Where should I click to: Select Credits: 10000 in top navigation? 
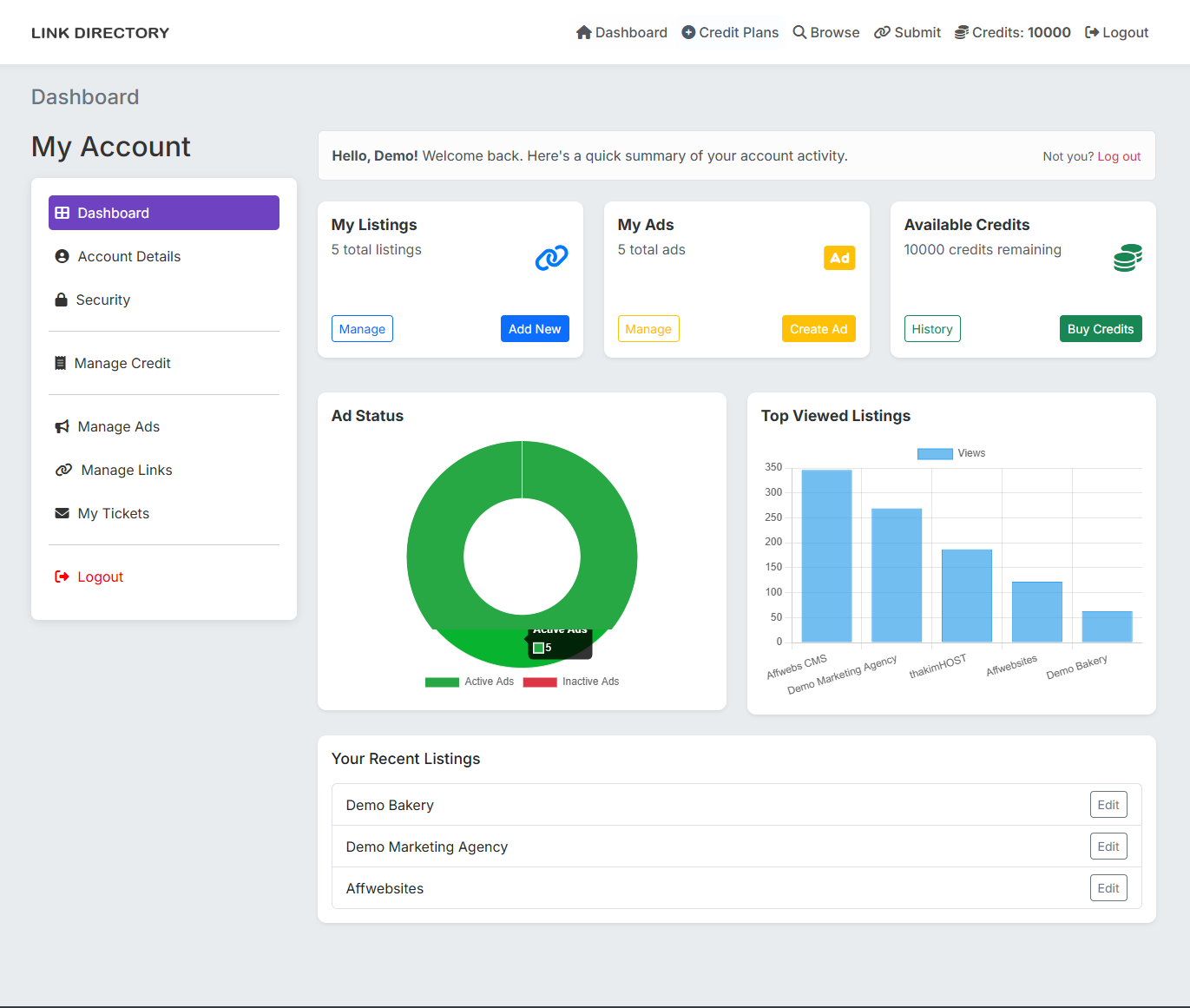click(1012, 32)
